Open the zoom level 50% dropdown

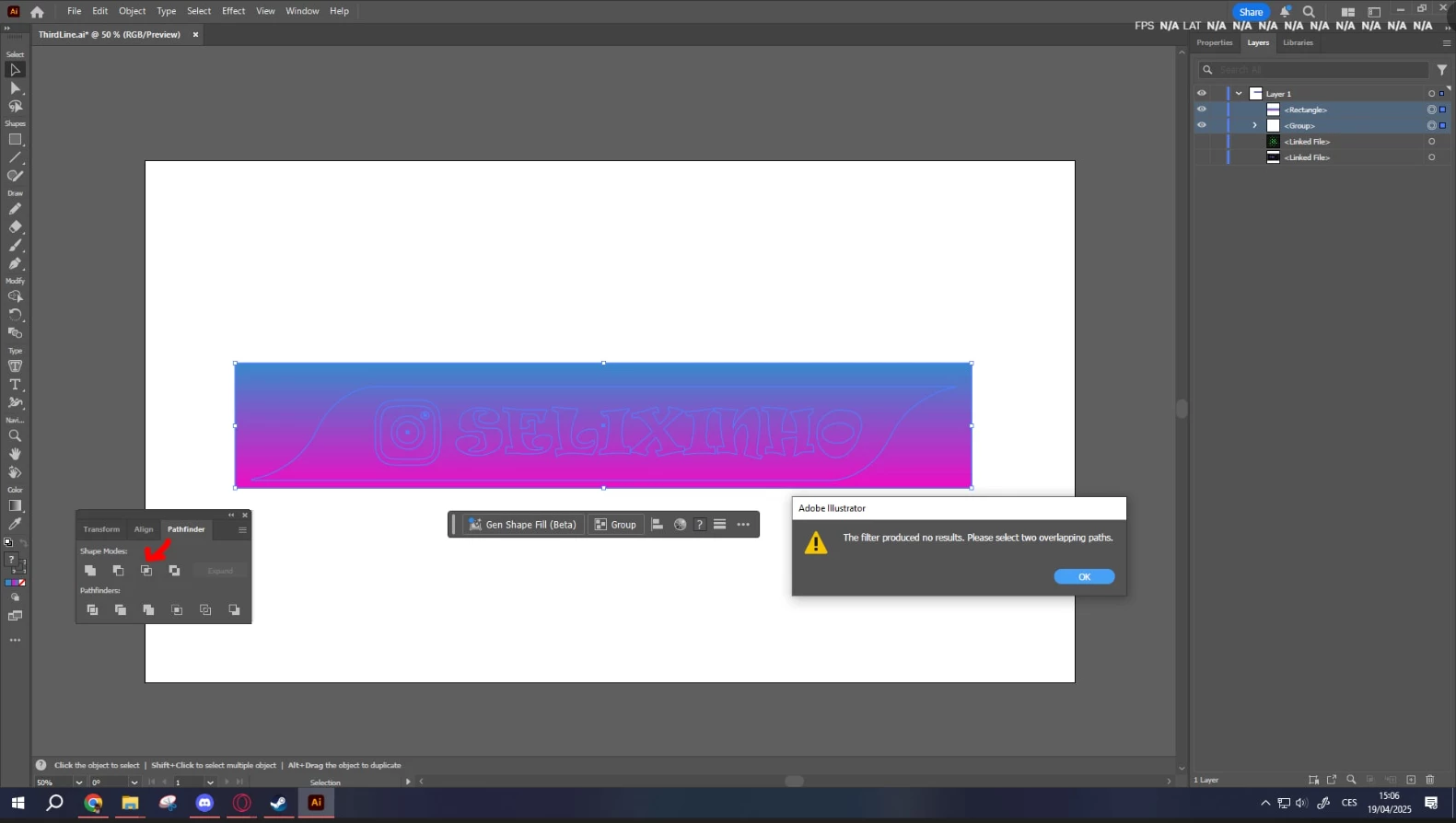point(78,782)
